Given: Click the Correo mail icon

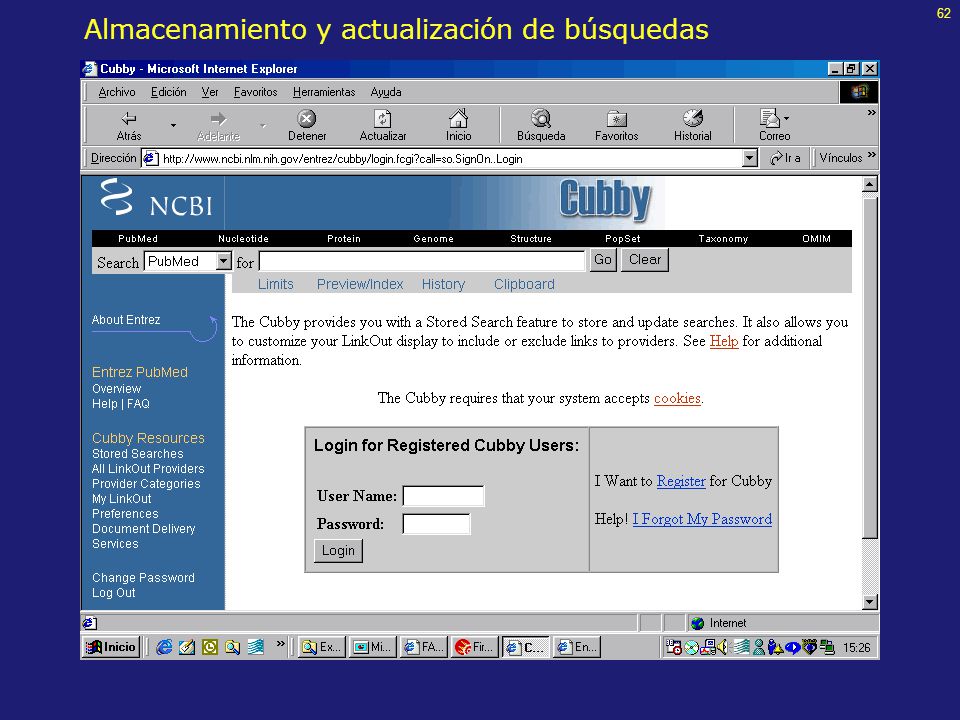Looking at the screenshot, I should 770,118.
